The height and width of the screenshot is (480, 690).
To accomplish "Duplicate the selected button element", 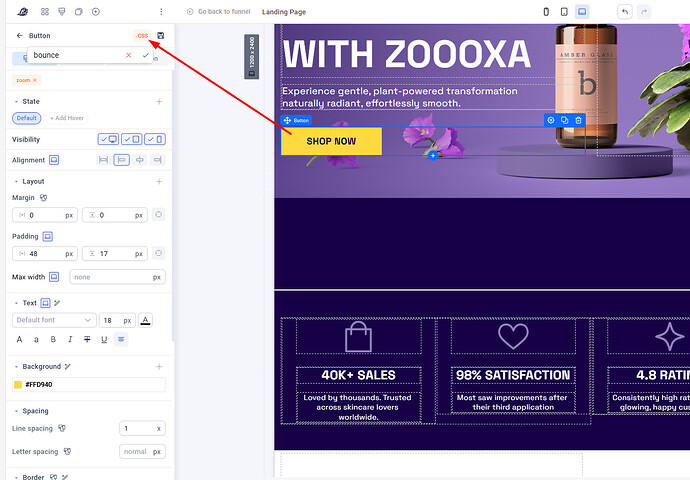I will (564, 120).
